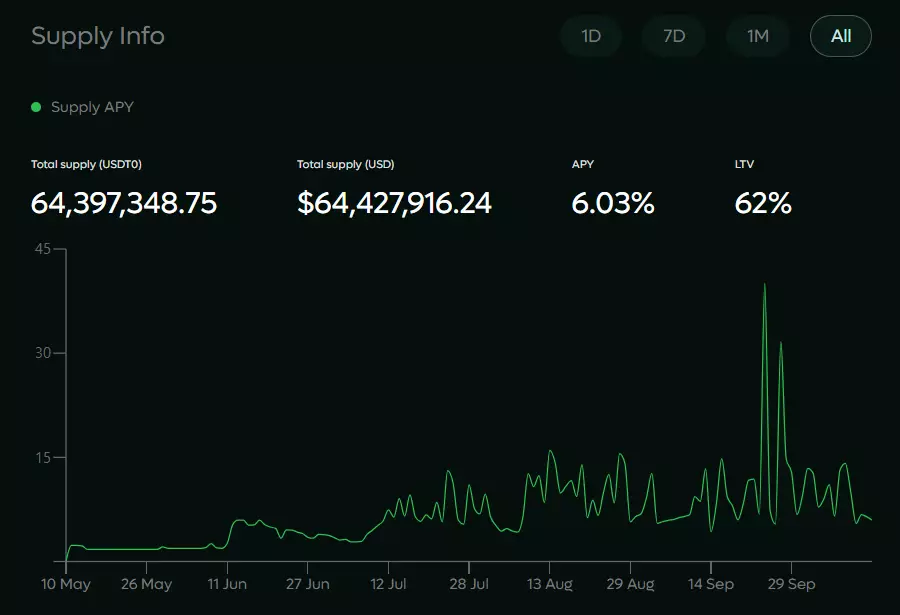The image size is (900, 615).
Task: Click the 64,397,348.75 USDT0 supply value
Action: [x=124, y=203]
